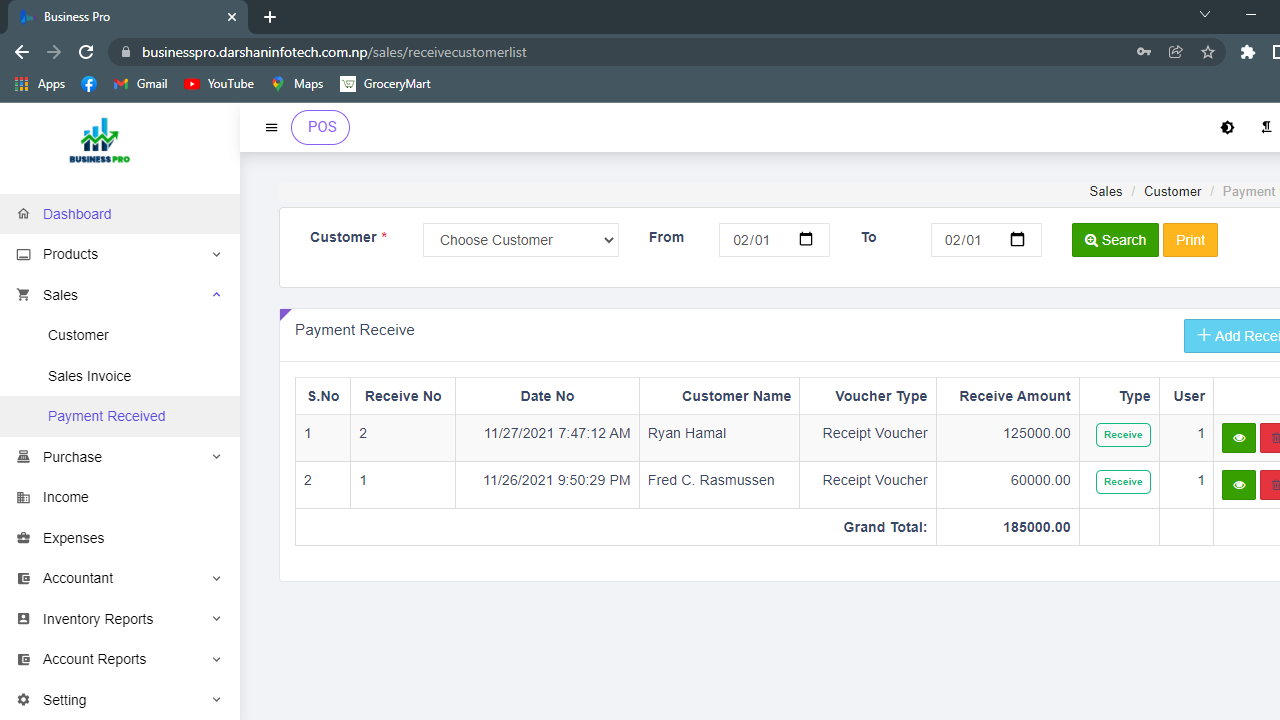This screenshot has width=1280, height=720.
Task: Click the orange Print button
Action: click(x=1190, y=240)
